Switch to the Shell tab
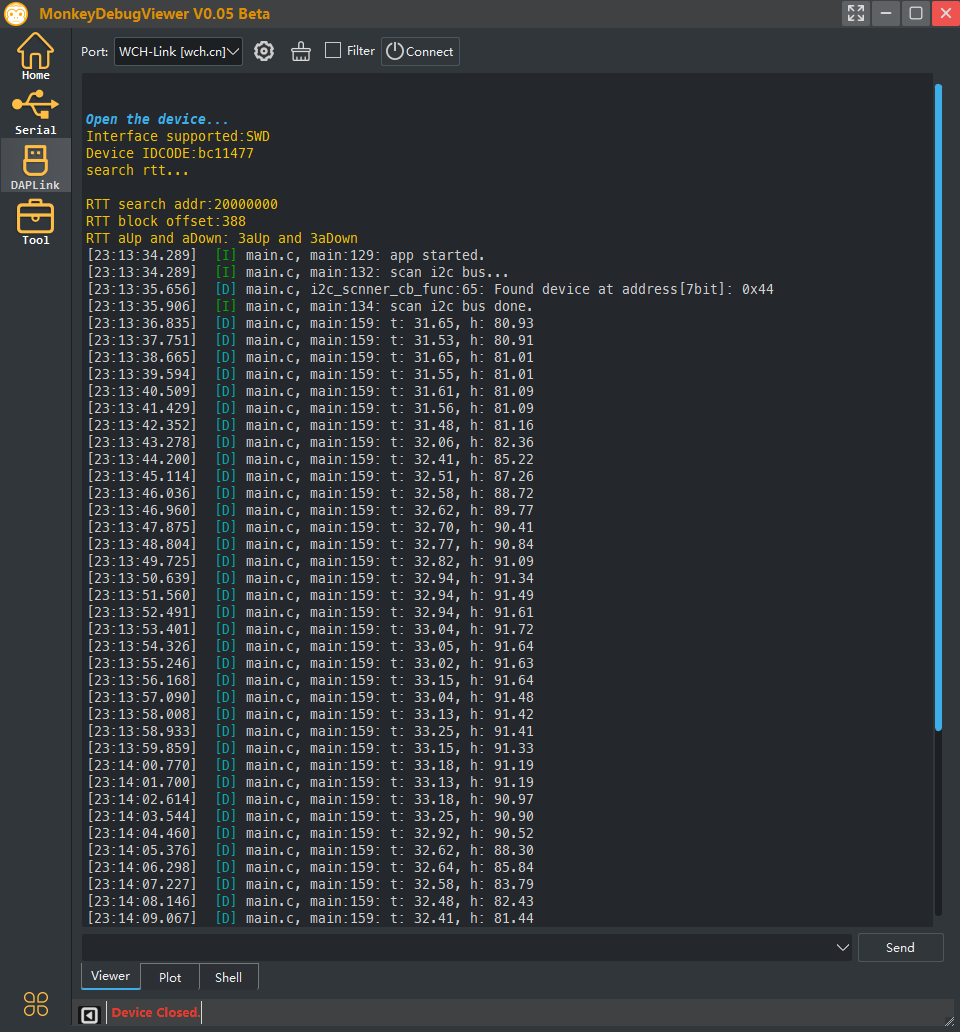The image size is (960, 1032). click(228, 977)
